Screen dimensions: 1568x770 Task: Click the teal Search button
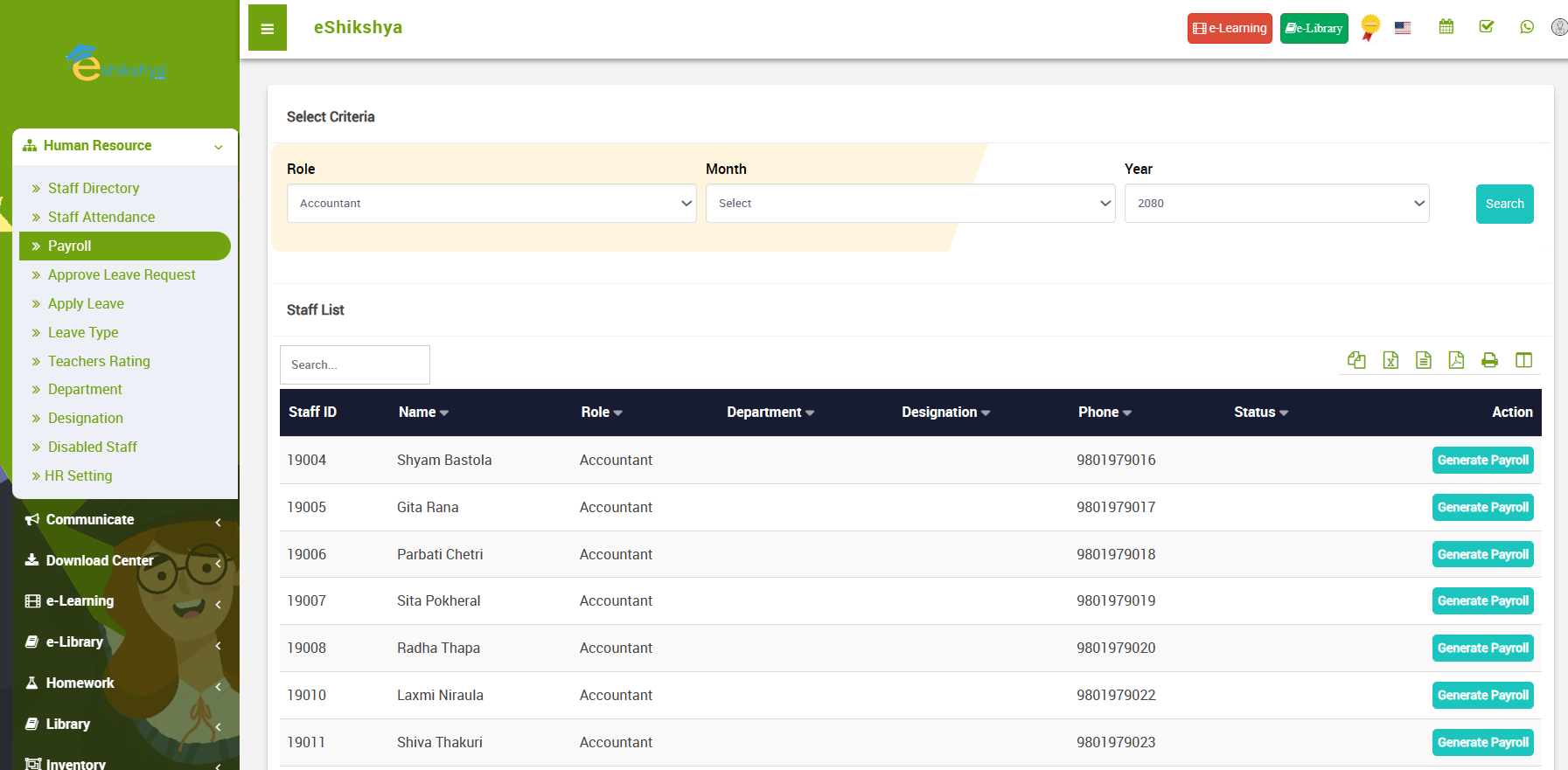1504,204
